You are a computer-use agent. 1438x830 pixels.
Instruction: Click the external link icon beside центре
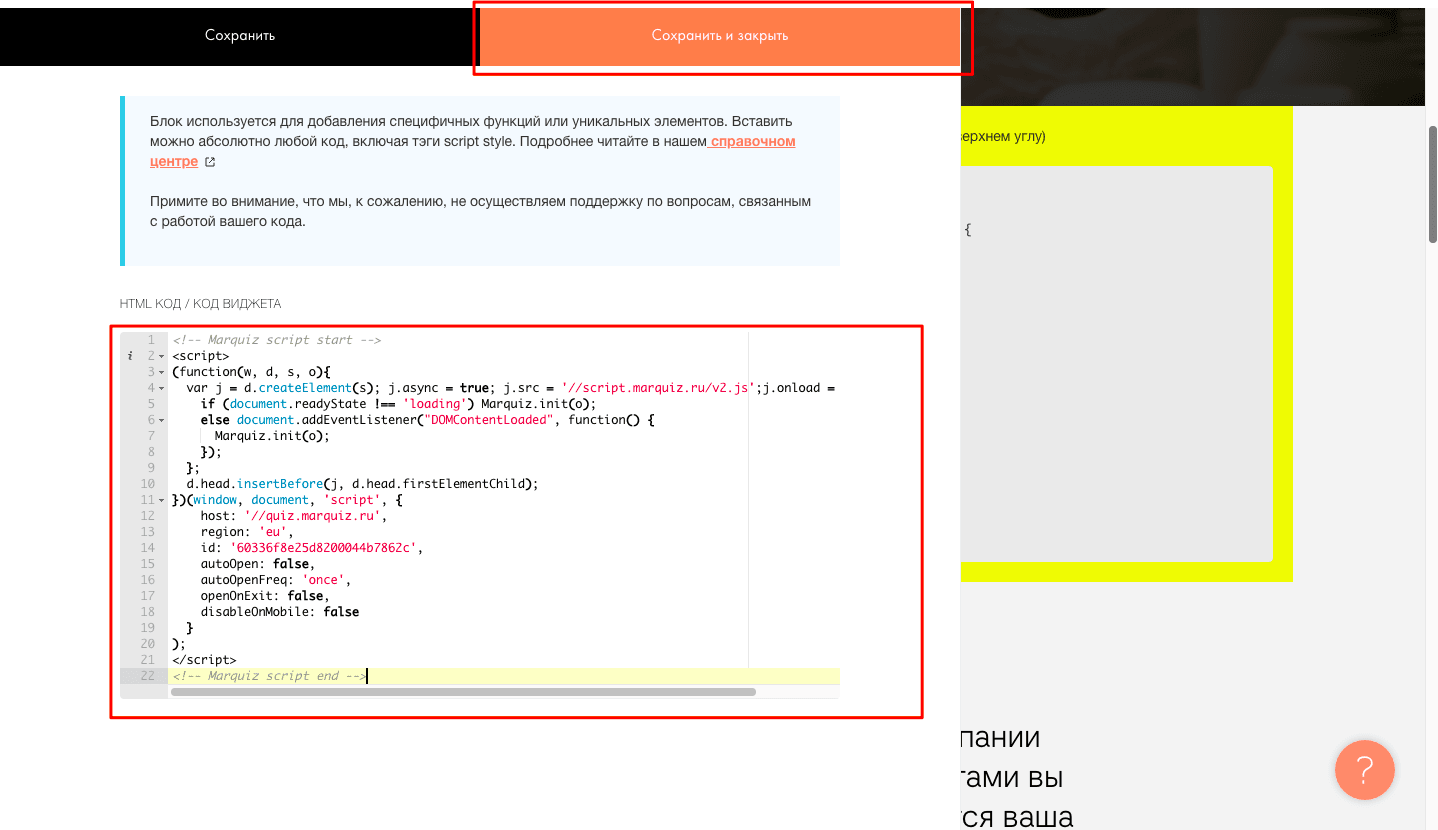point(209,162)
